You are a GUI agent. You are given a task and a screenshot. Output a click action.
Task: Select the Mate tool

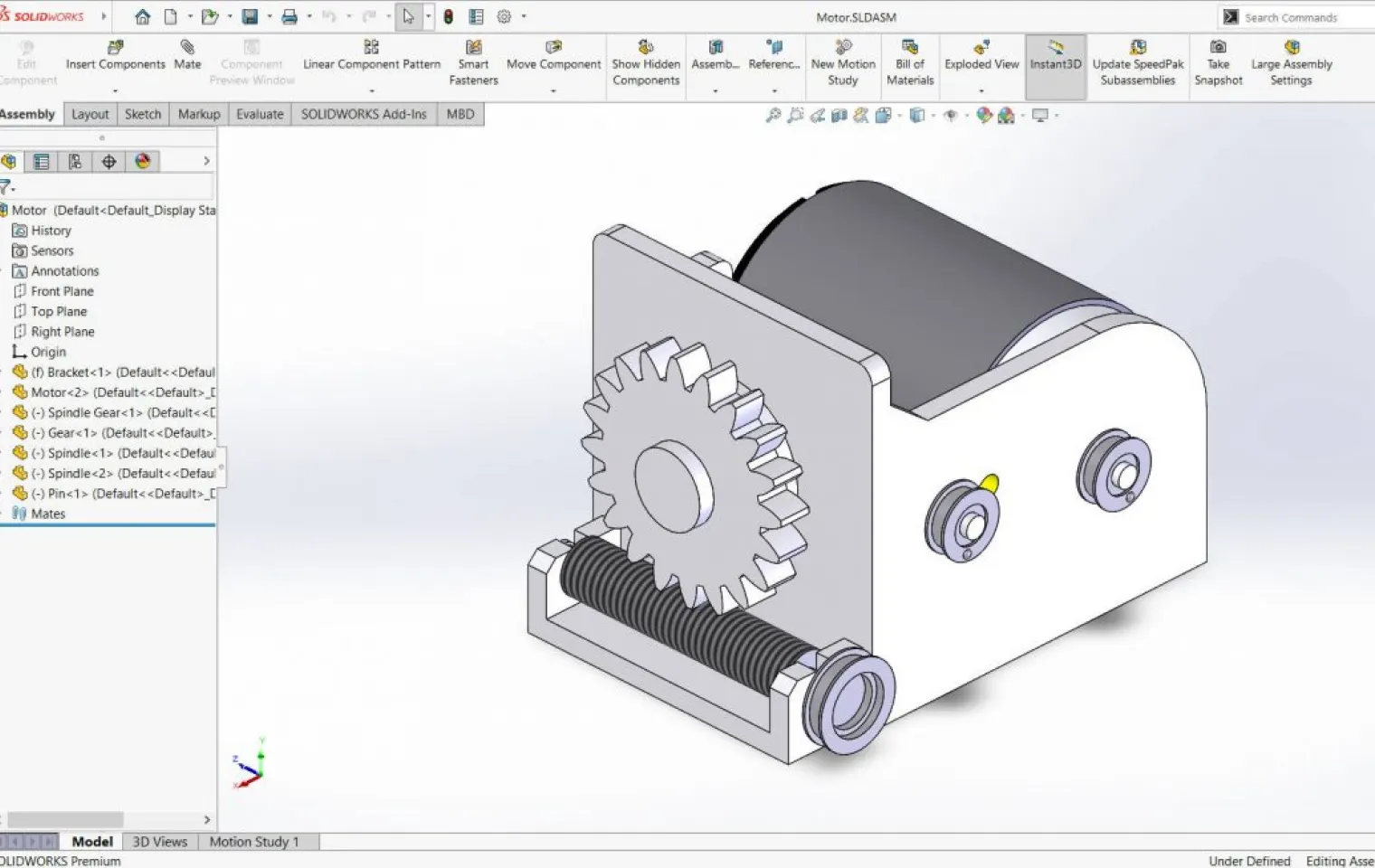click(187, 56)
